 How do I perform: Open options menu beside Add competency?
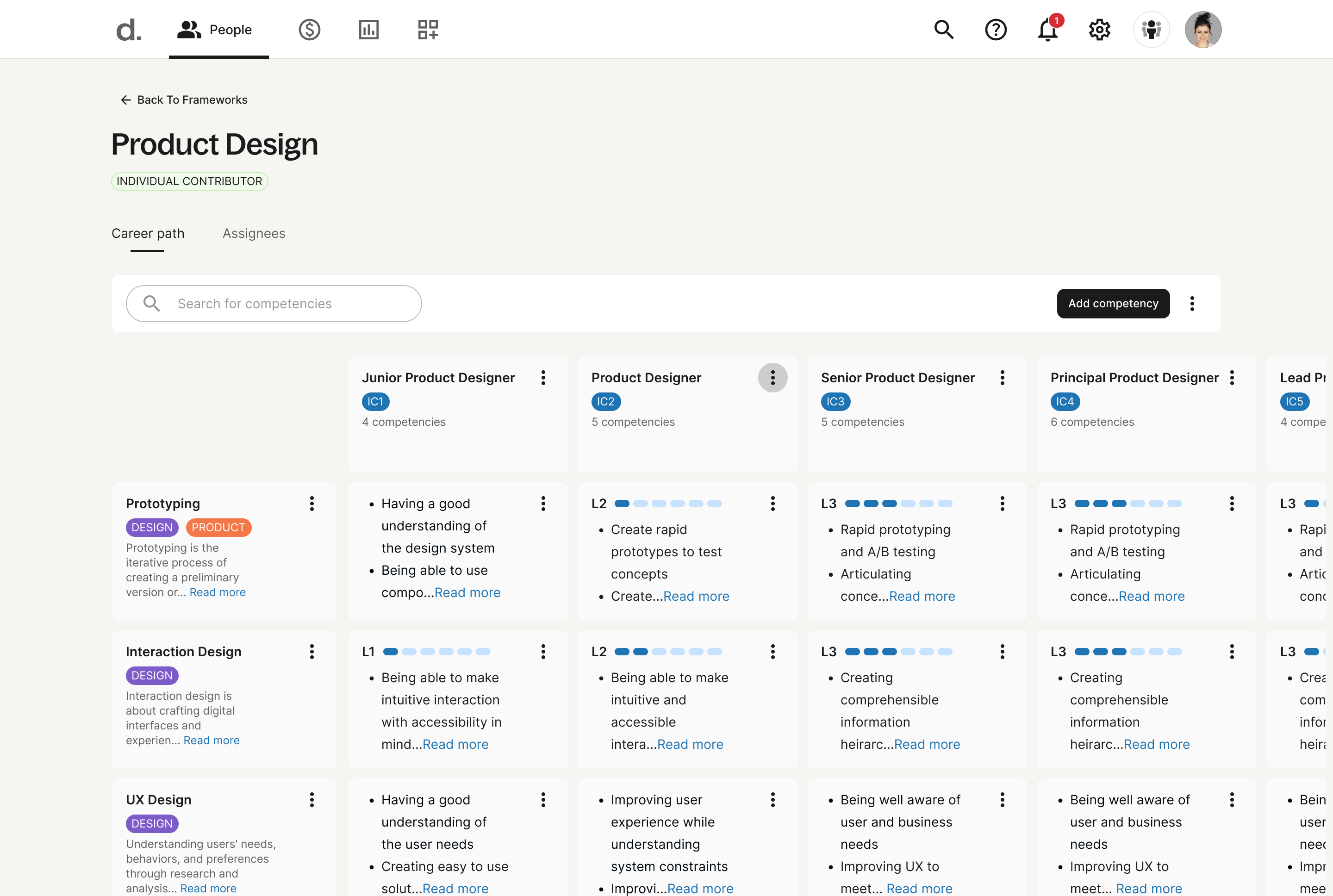coord(1192,304)
